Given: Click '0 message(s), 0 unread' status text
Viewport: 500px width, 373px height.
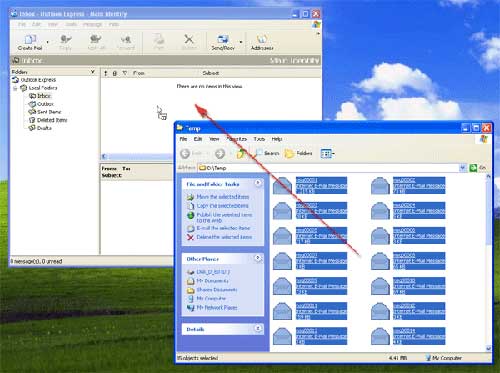Looking at the screenshot, I should (x=36, y=261).
